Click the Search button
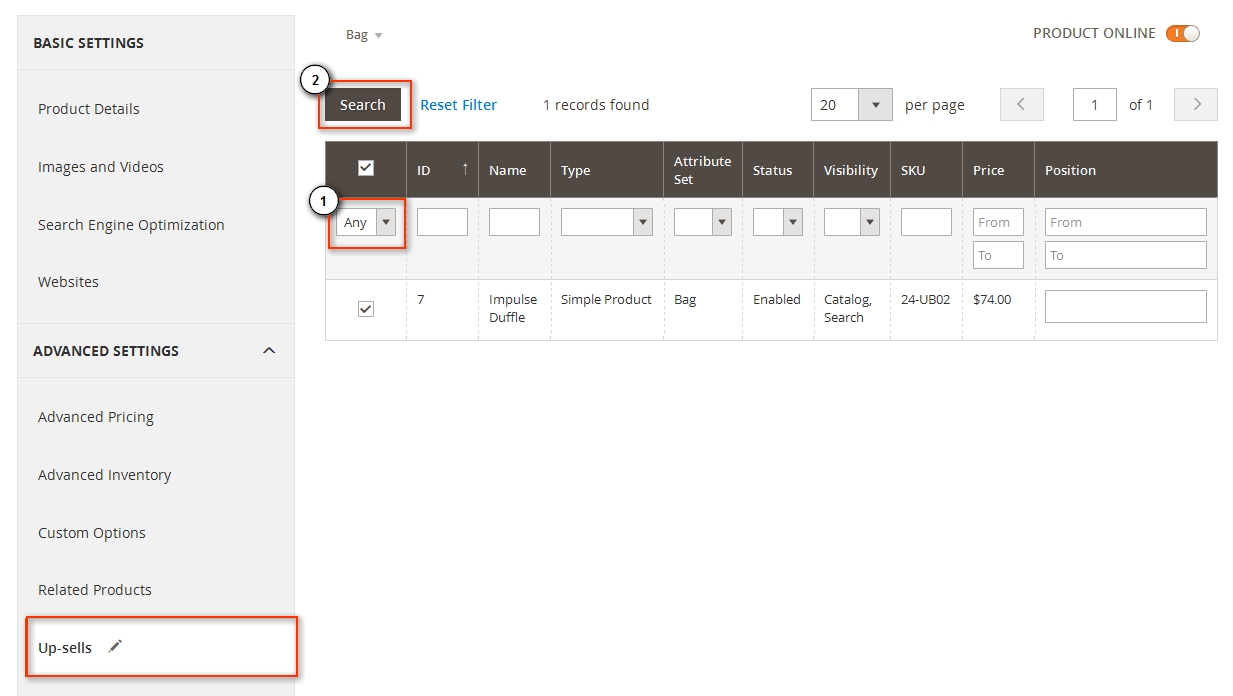This screenshot has height=696, width=1233. point(362,104)
